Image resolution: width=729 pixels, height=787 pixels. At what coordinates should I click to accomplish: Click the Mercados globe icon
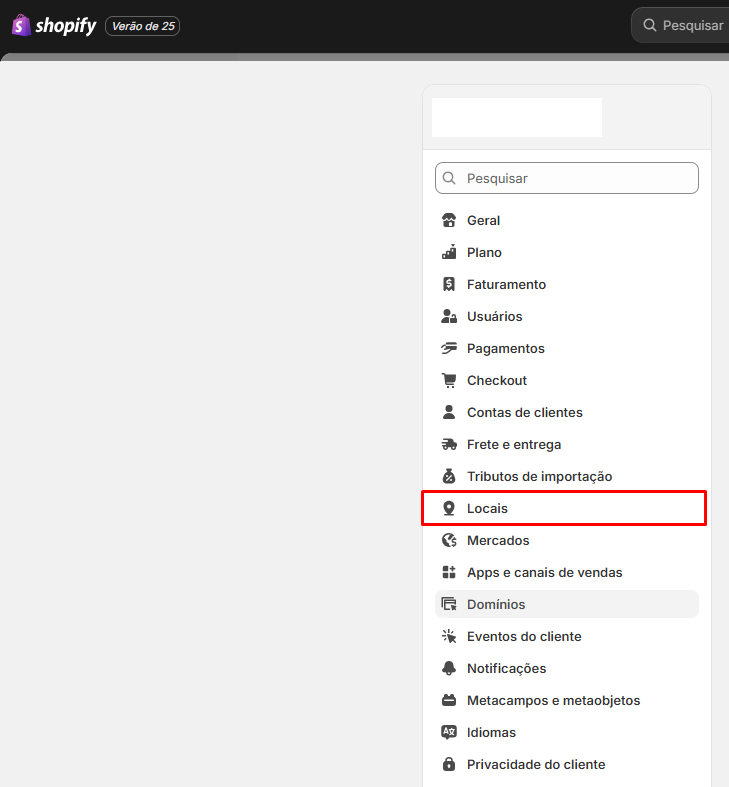tap(449, 541)
